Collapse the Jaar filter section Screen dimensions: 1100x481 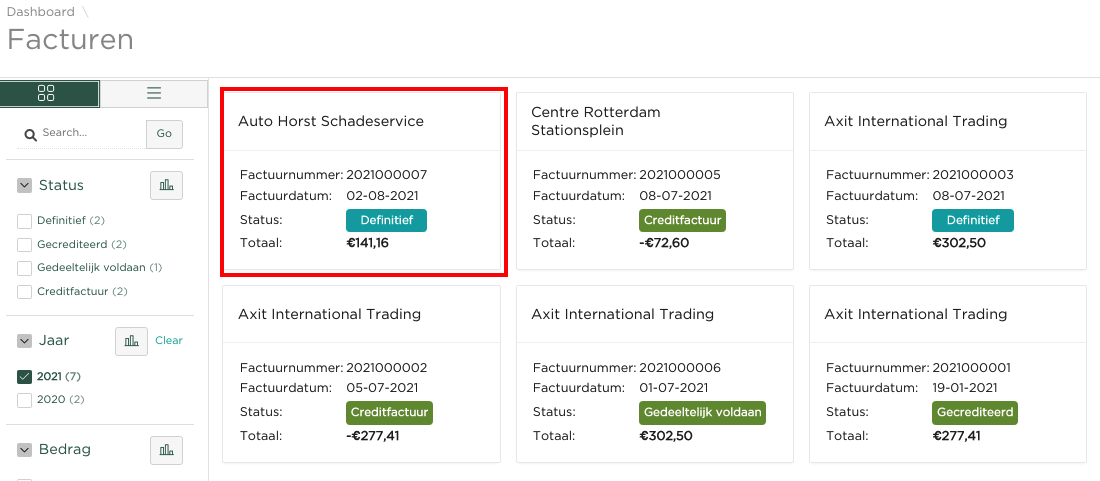[24, 341]
